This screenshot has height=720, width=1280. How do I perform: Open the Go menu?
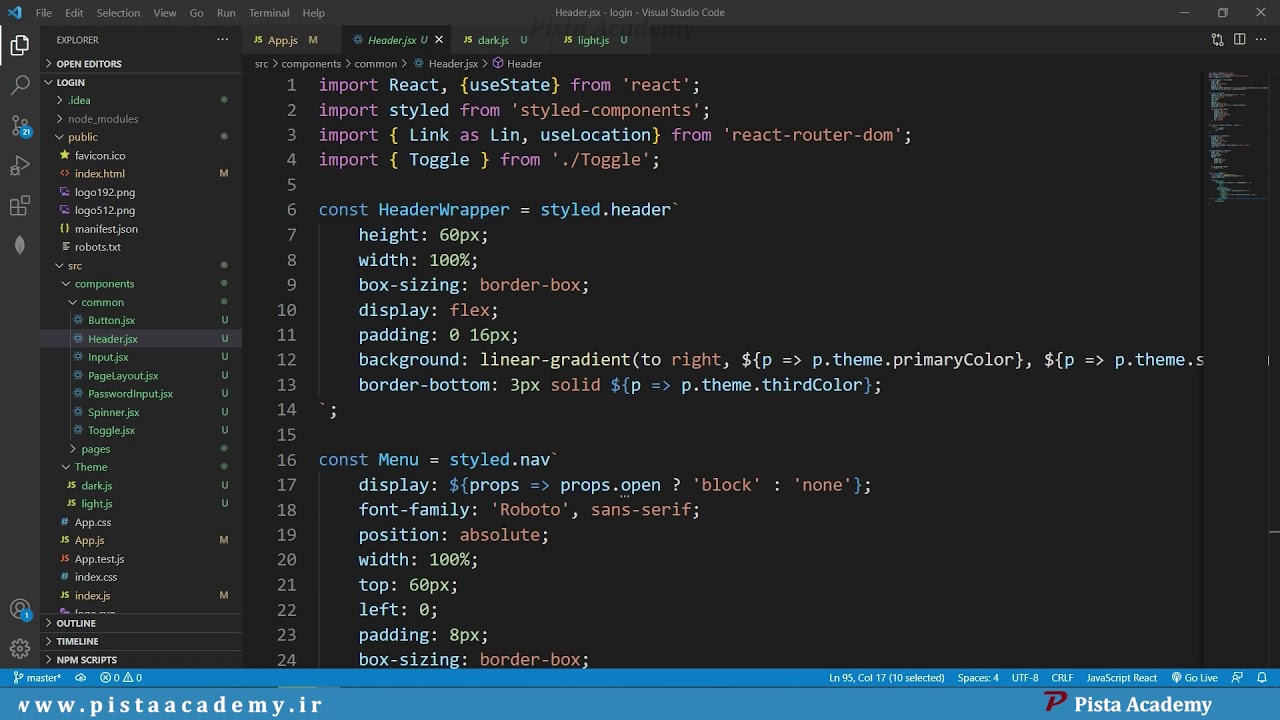pos(196,13)
